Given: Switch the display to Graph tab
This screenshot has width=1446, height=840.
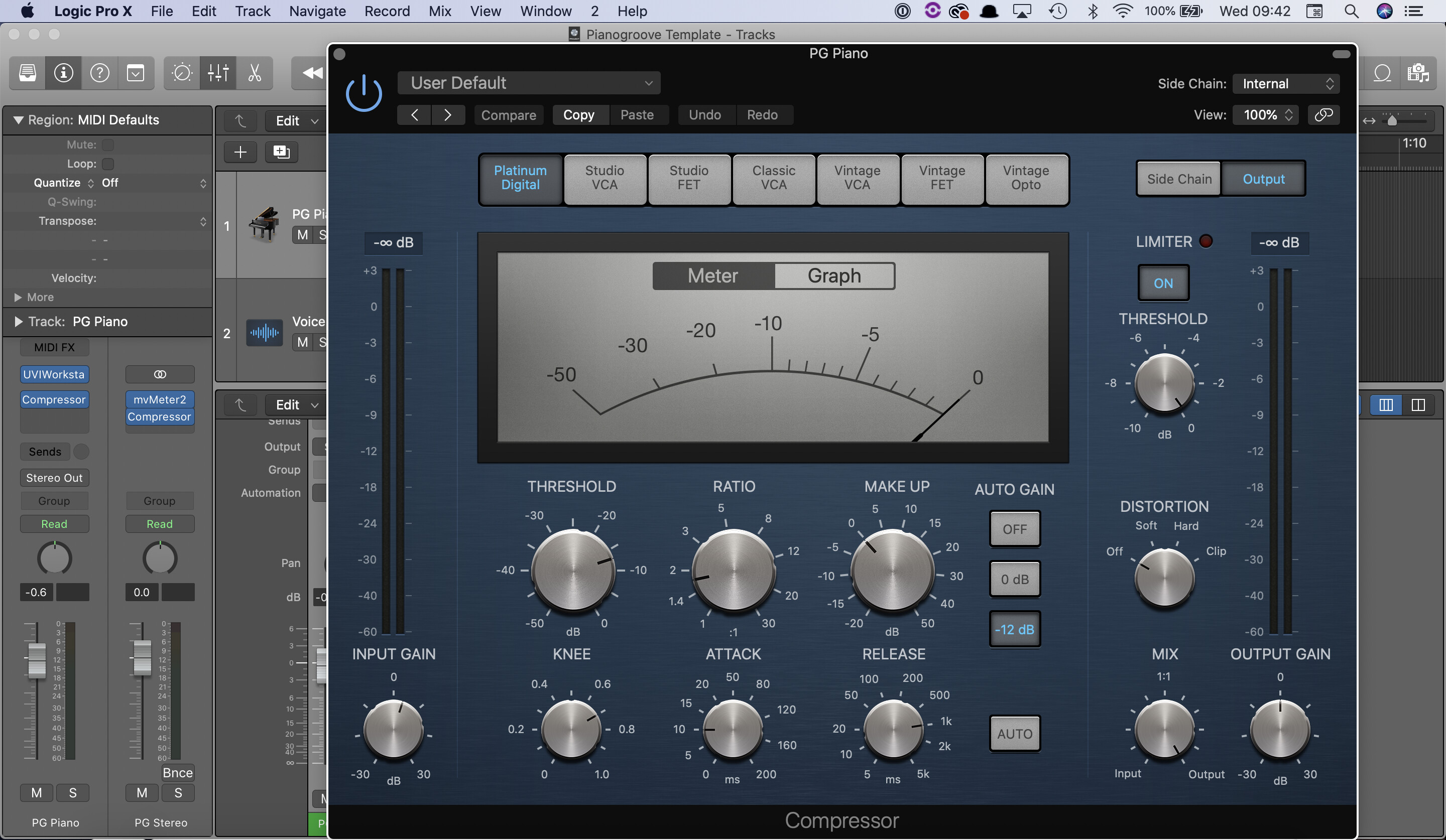Looking at the screenshot, I should coord(834,276).
